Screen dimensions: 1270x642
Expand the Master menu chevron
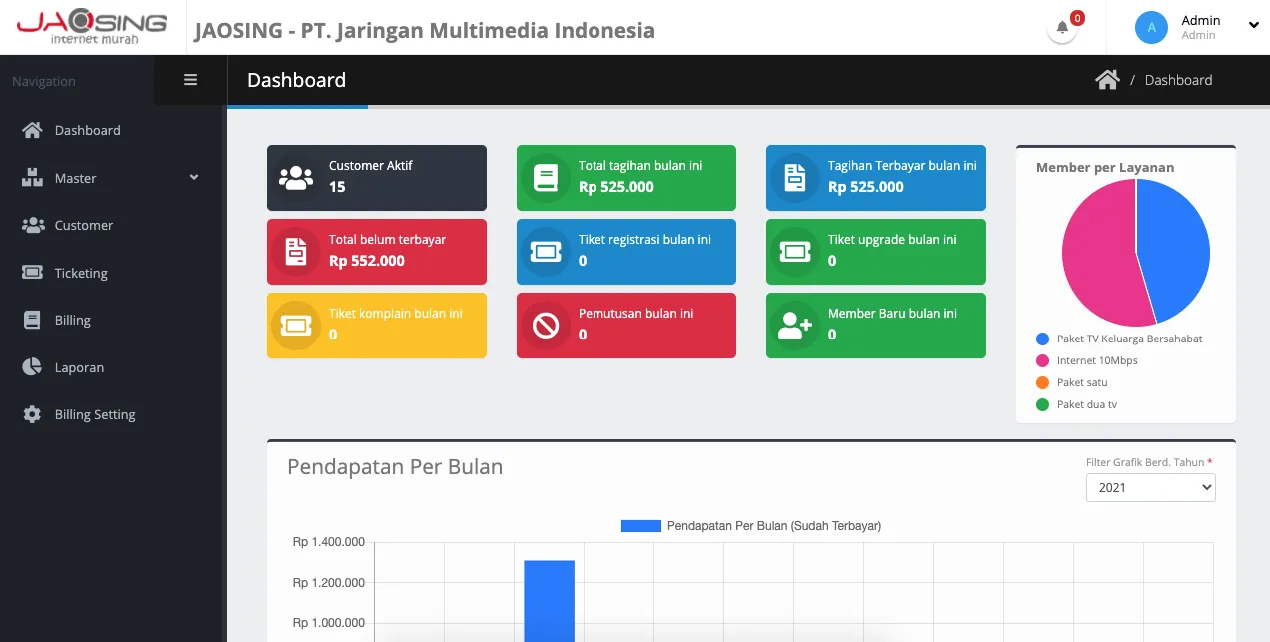point(194,177)
